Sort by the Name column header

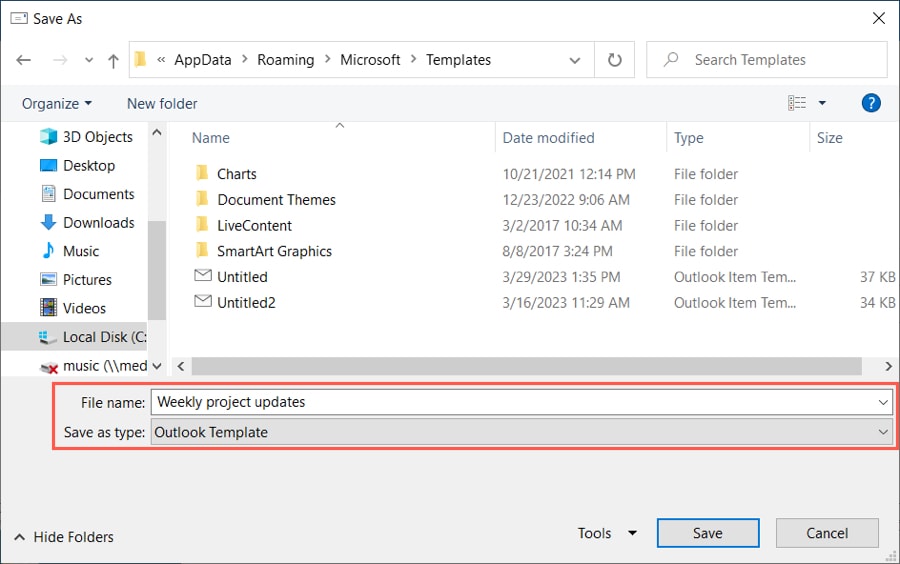[x=210, y=138]
